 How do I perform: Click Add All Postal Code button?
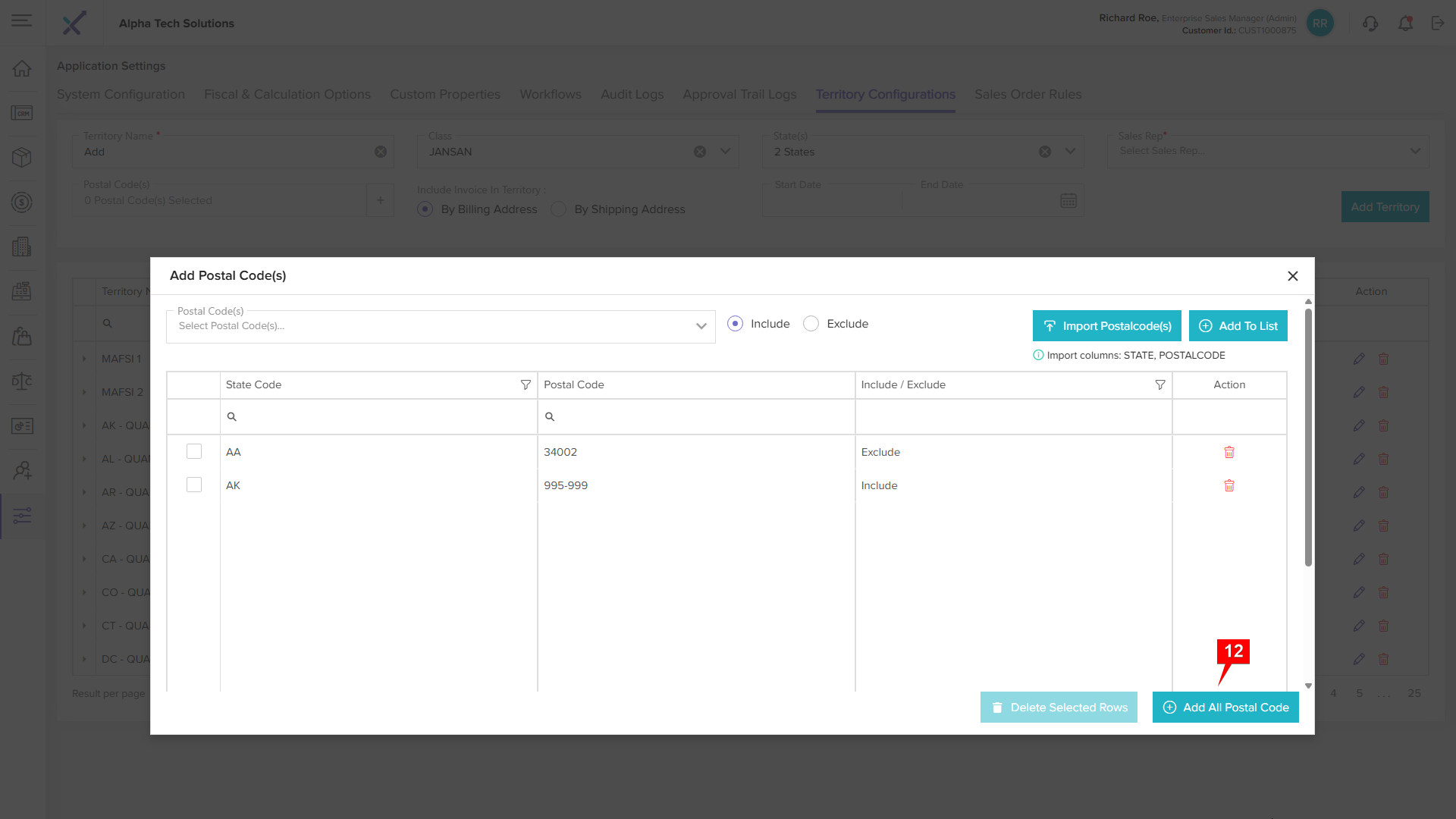[1225, 708]
